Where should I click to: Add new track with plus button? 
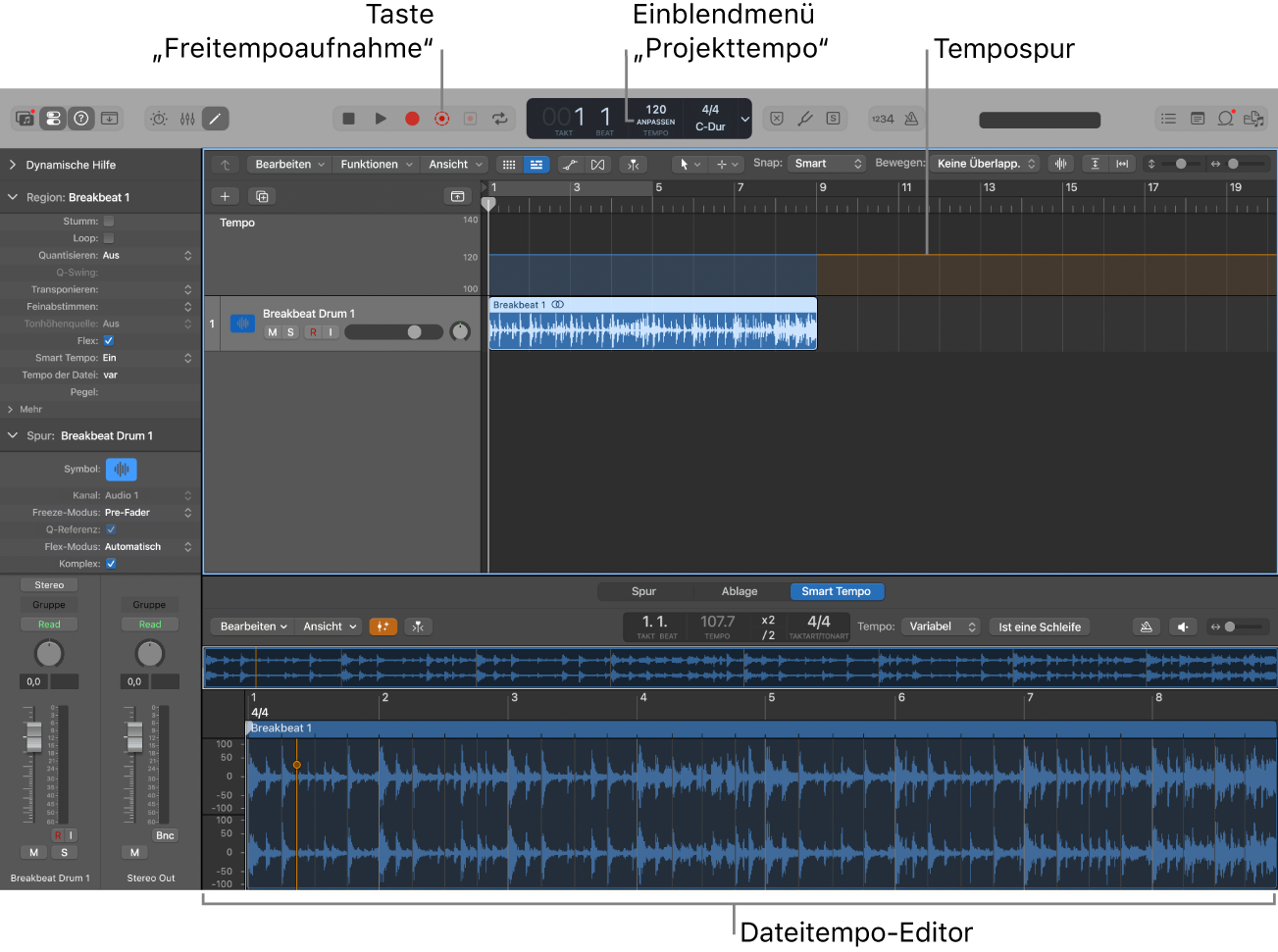[x=225, y=196]
